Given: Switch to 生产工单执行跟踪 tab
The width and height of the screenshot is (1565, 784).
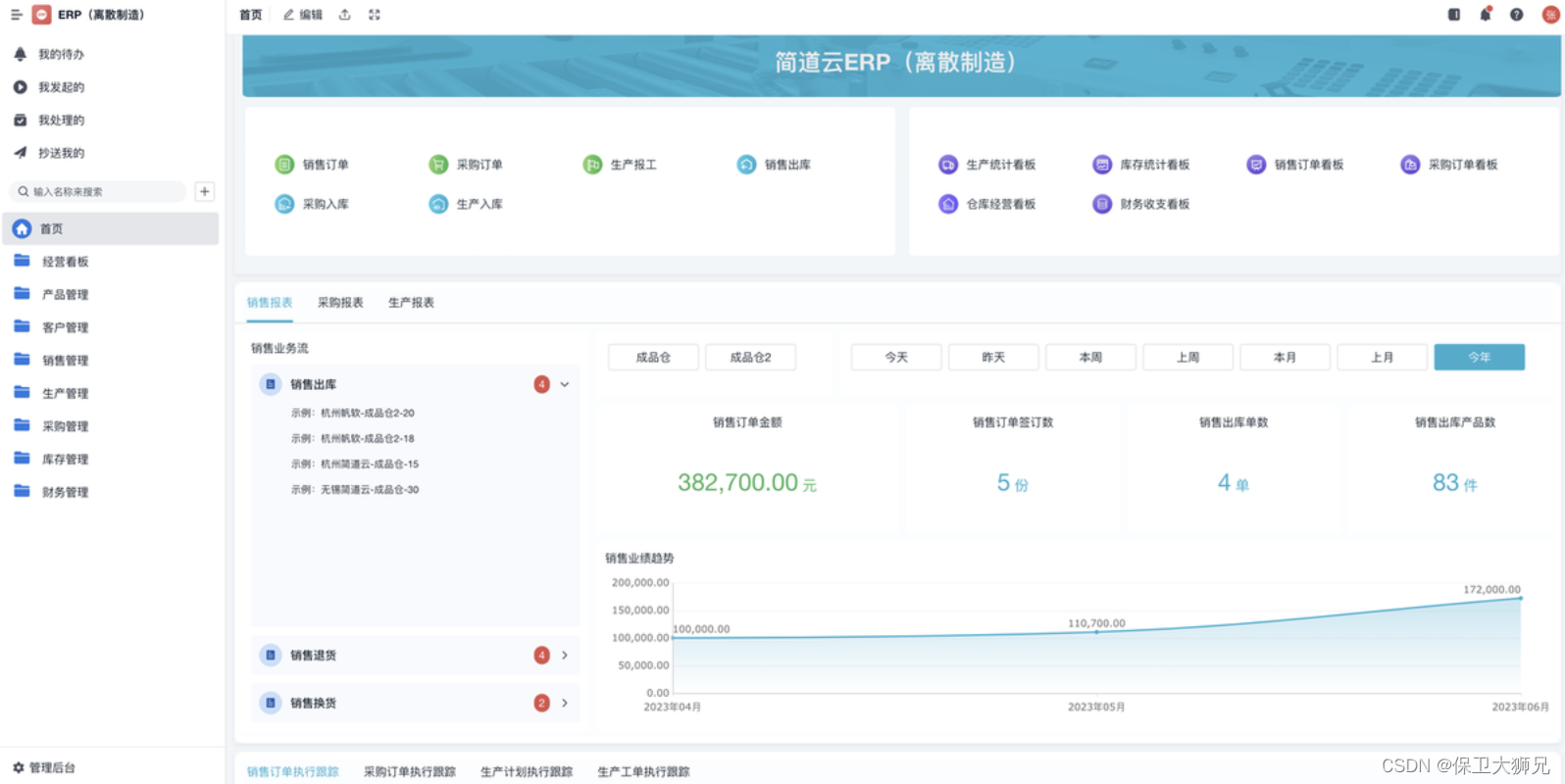Looking at the screenshot, I should pos(643,771).
